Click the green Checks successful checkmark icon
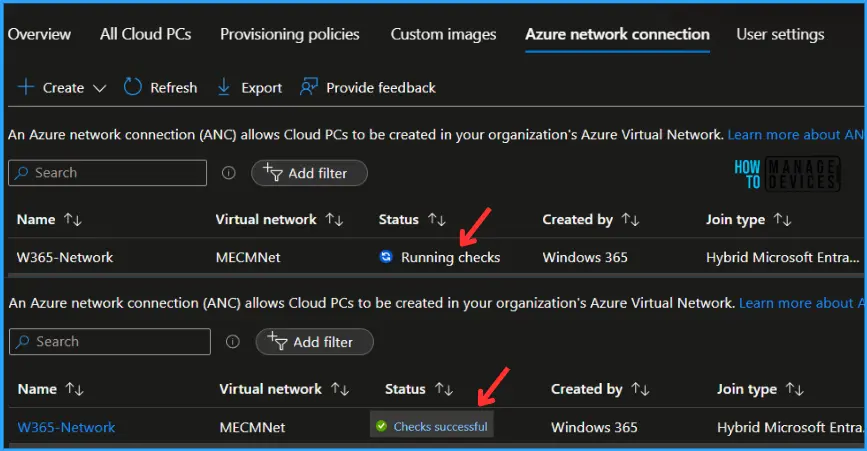 coord(381,426)
